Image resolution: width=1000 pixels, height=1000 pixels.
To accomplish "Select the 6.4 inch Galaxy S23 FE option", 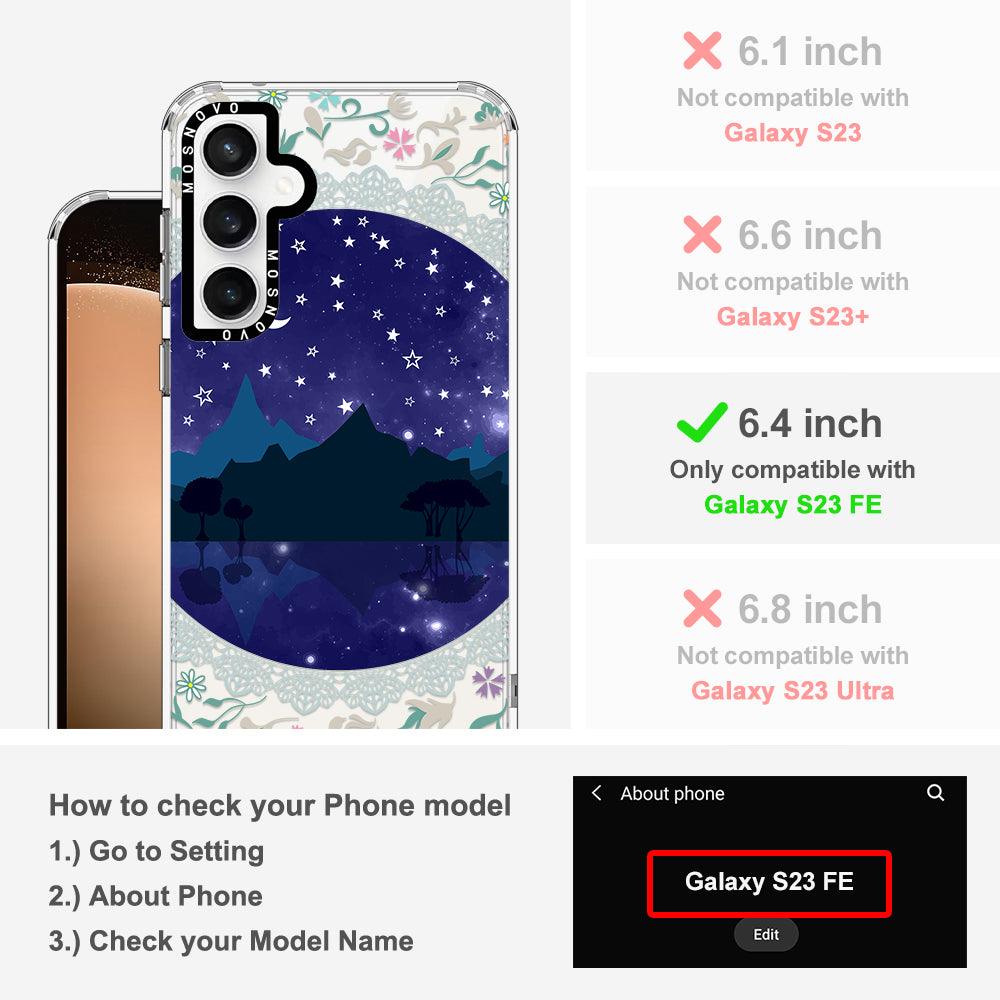I will click(793, 458).
